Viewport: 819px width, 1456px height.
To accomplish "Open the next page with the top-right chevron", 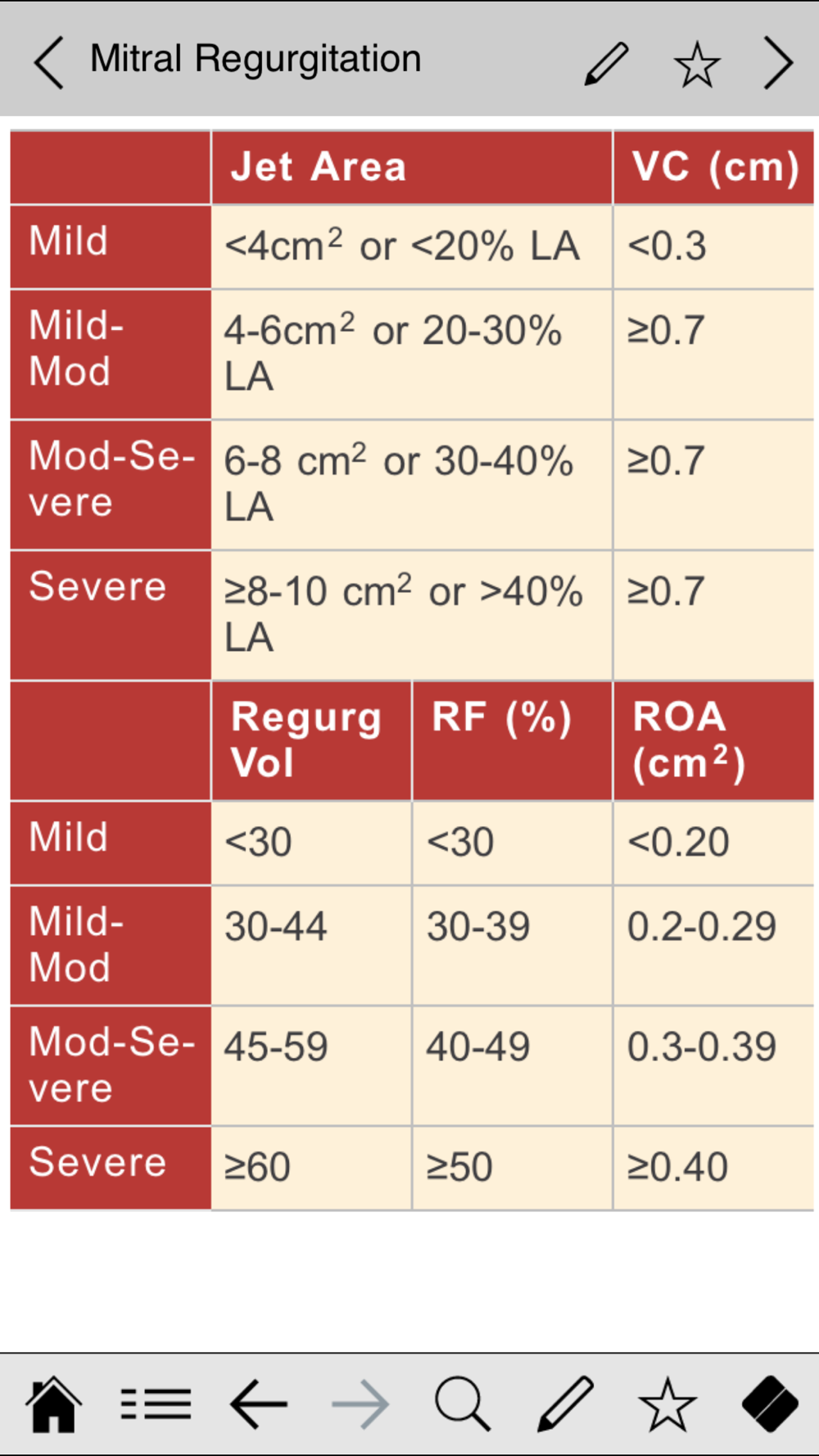I will (778, 62).
